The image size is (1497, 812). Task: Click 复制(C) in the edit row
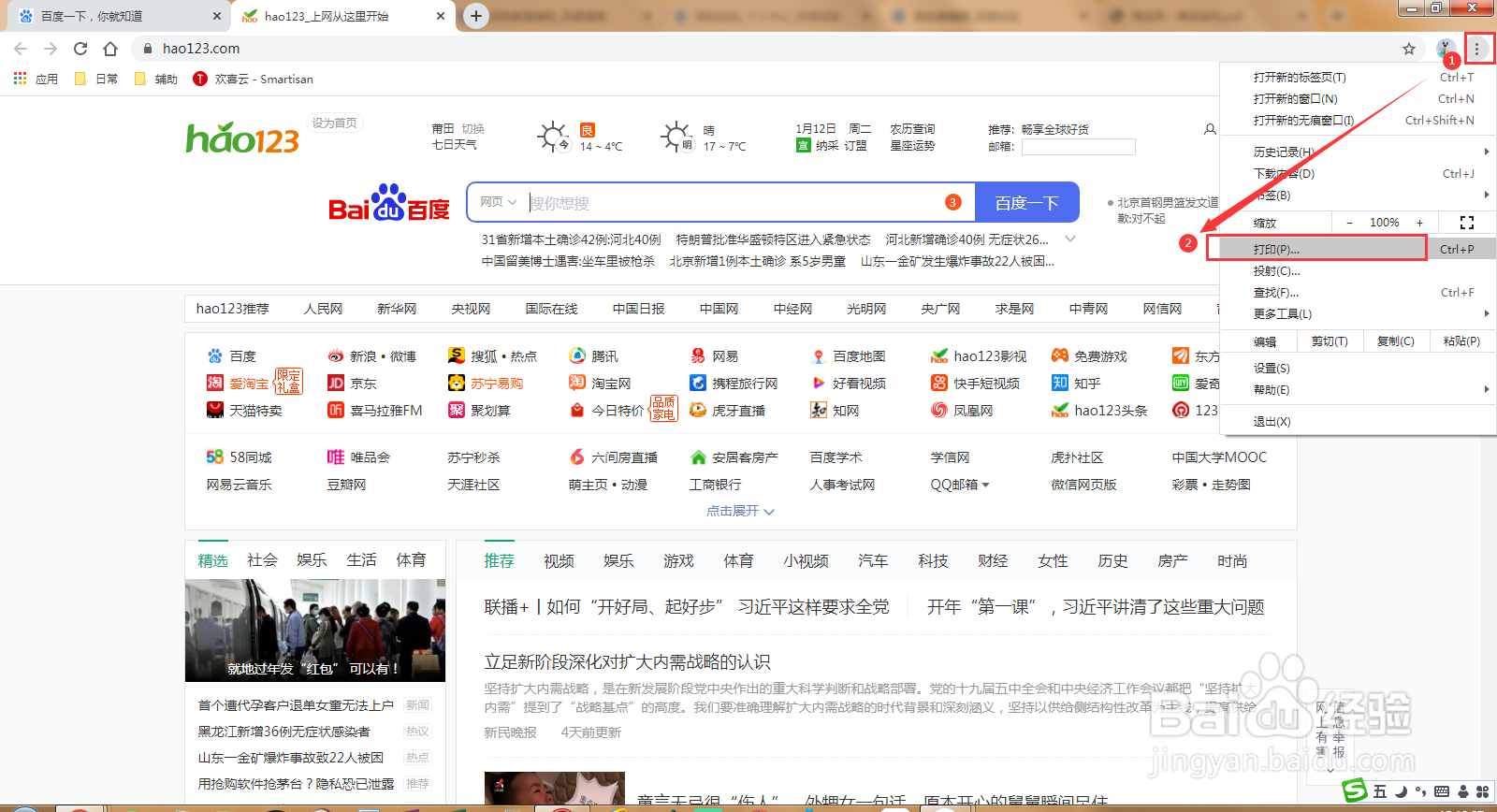click(x=1396, y=341)
